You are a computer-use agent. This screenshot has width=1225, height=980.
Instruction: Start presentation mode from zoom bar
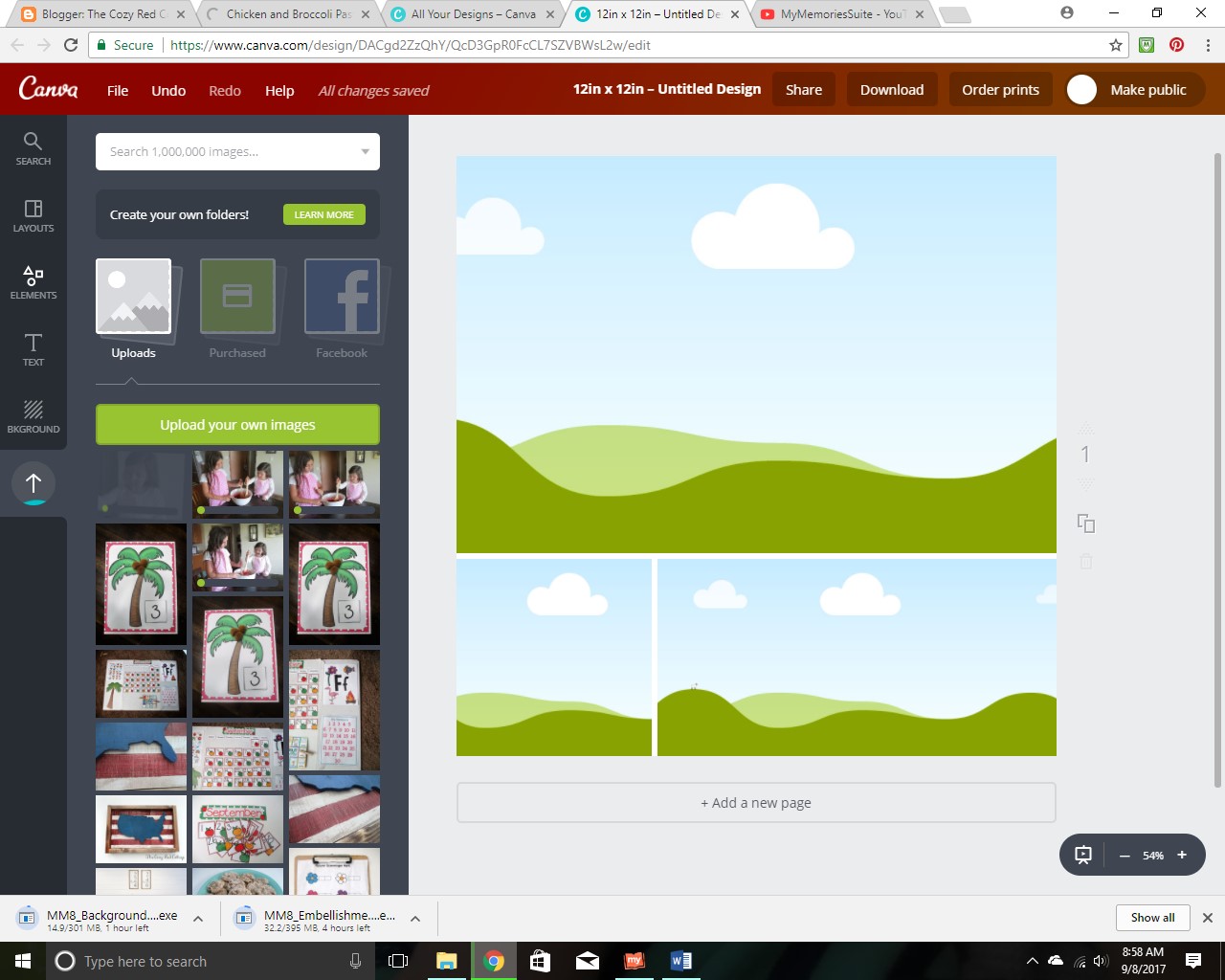coord(1082,855)
